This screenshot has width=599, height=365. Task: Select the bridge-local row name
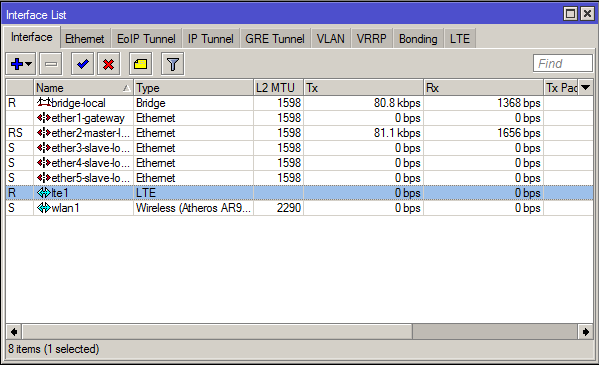point(78,103)
